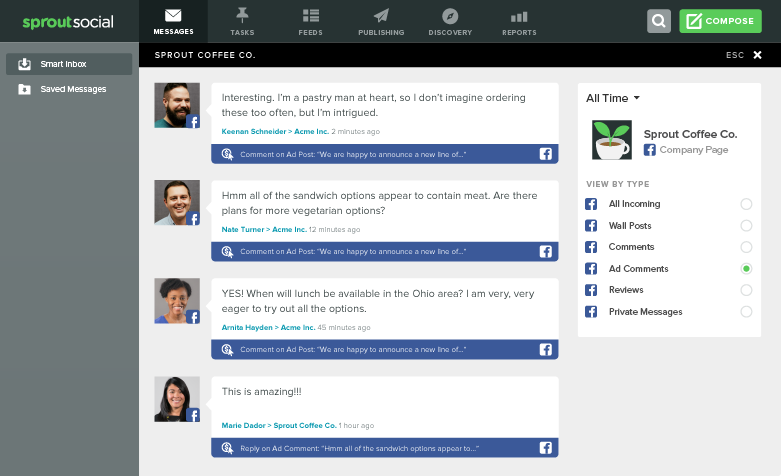Viewport: 781px width, 476px height.
Task: Open the Tasks pin icon
Action: coord(242,15)
